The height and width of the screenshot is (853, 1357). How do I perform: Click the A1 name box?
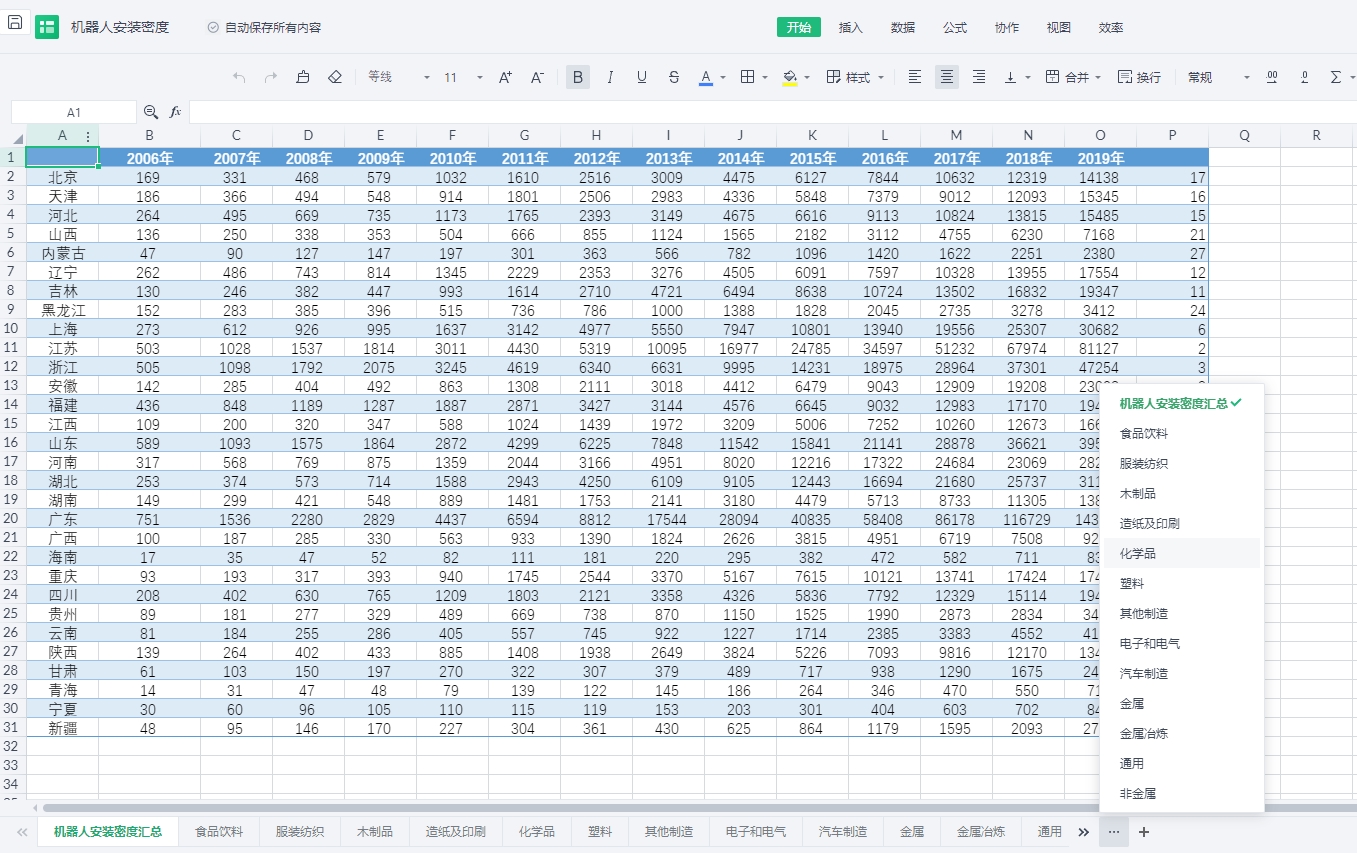[x=74, y=112]
